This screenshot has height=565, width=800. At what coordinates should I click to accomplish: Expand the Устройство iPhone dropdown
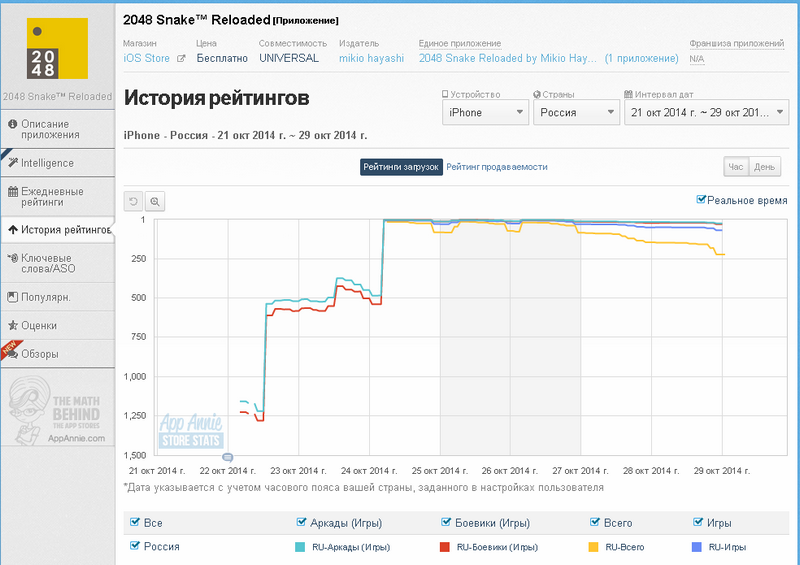coord(485,112)
